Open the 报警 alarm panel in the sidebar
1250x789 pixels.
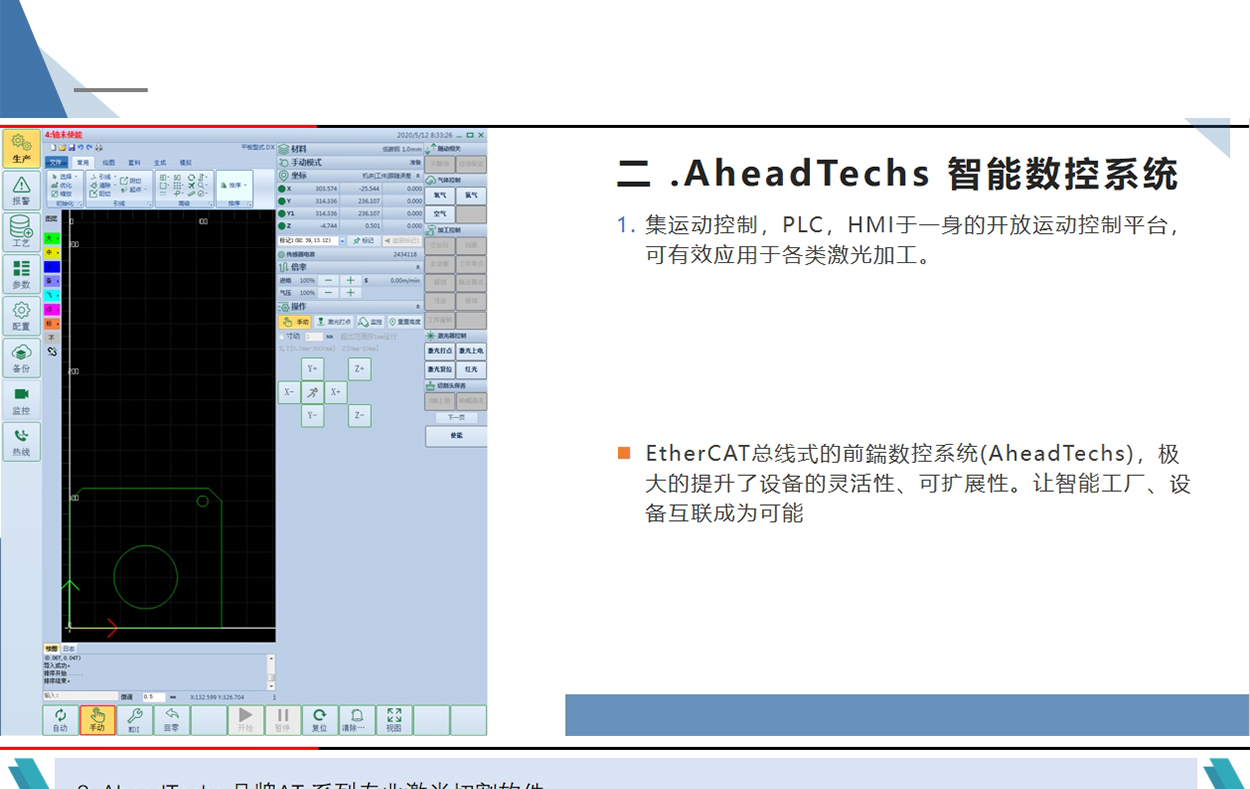coord(21,189)
